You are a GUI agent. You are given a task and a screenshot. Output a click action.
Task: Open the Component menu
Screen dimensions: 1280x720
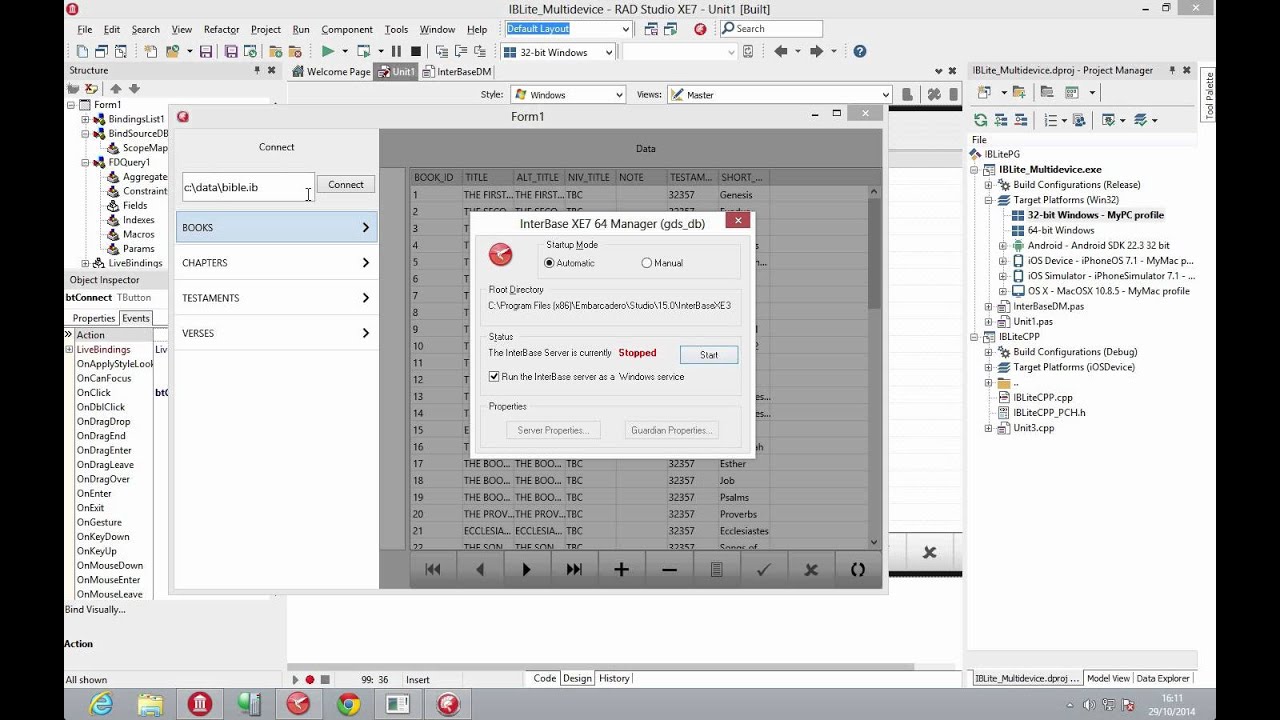coord(347,29)
